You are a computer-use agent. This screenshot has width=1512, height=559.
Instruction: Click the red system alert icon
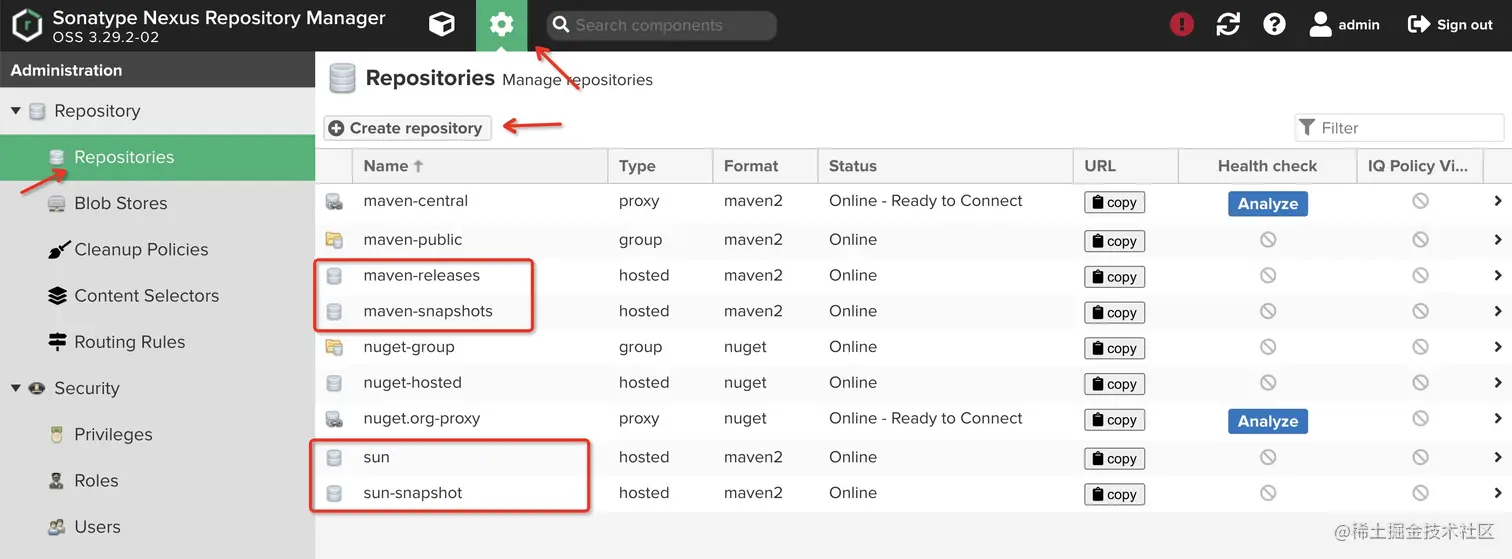pyautogui.click(x=1182, y=25)
